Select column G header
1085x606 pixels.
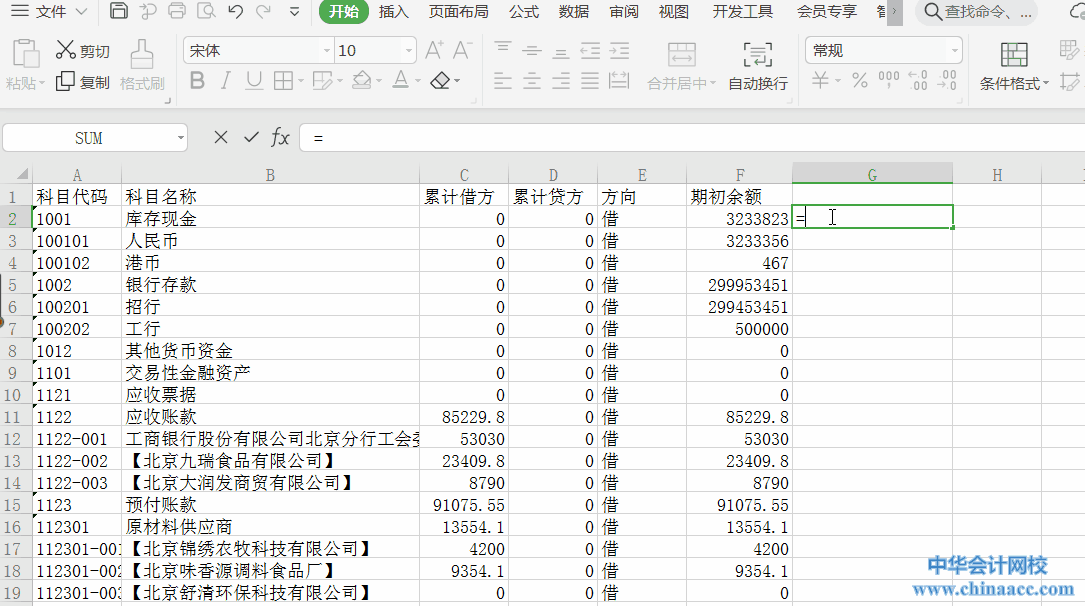tap(872, 174)
